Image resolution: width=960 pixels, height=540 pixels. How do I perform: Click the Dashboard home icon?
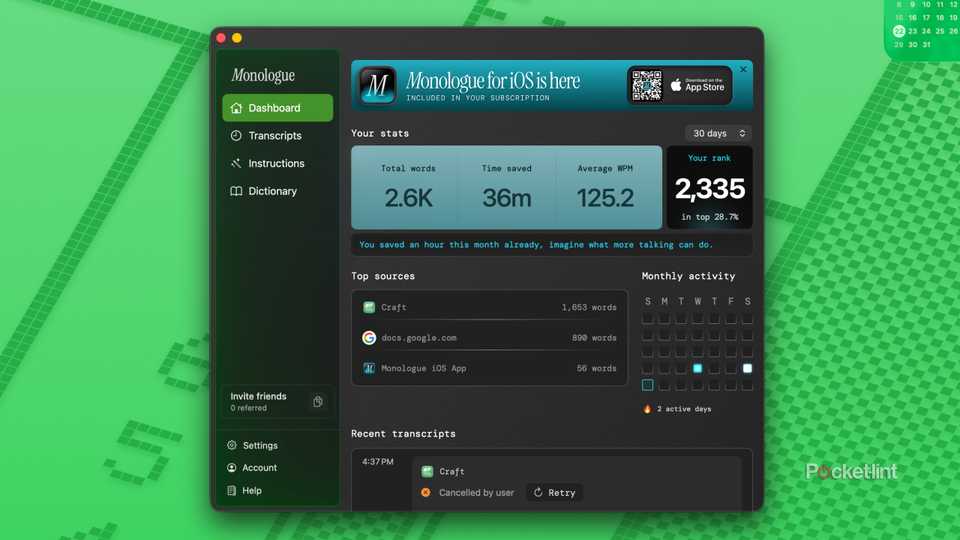[x=236, y=108]
